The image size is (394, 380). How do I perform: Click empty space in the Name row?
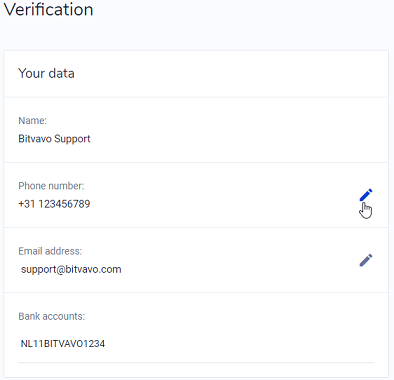tap(233, 130)
